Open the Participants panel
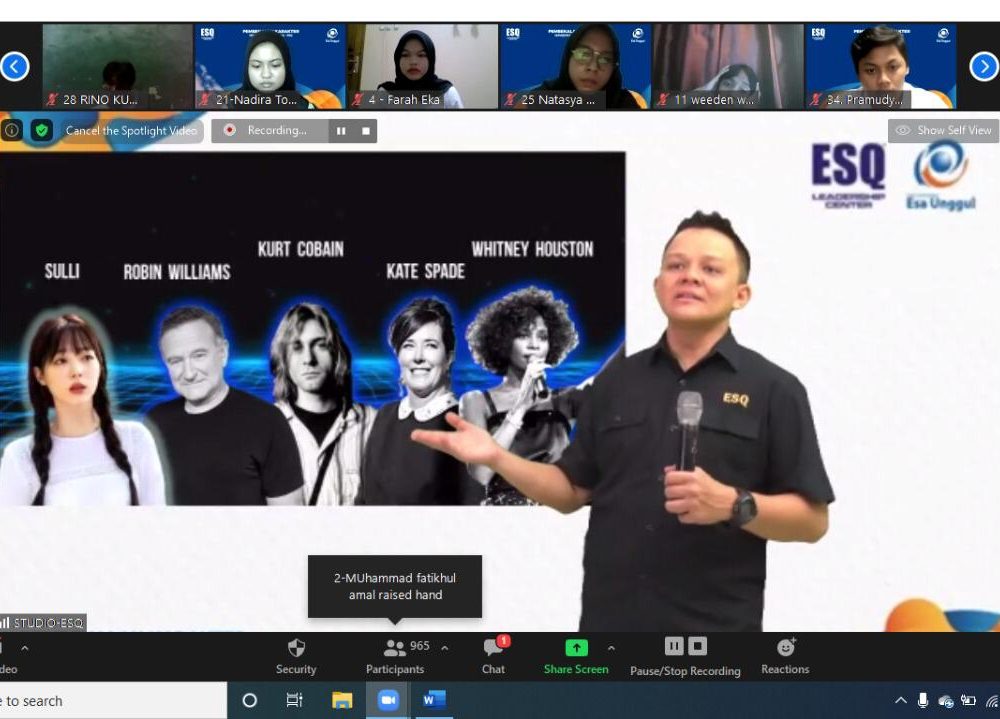 [395, 656]
